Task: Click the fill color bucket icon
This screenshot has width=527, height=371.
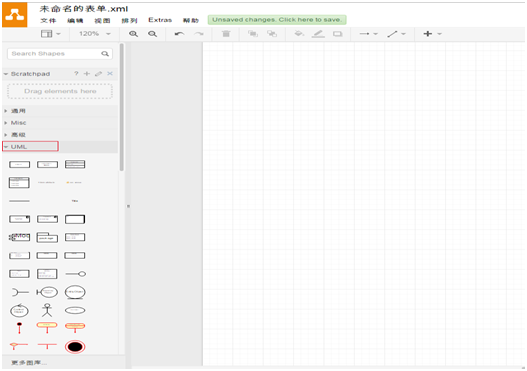Action: click(x=299, y=34)
